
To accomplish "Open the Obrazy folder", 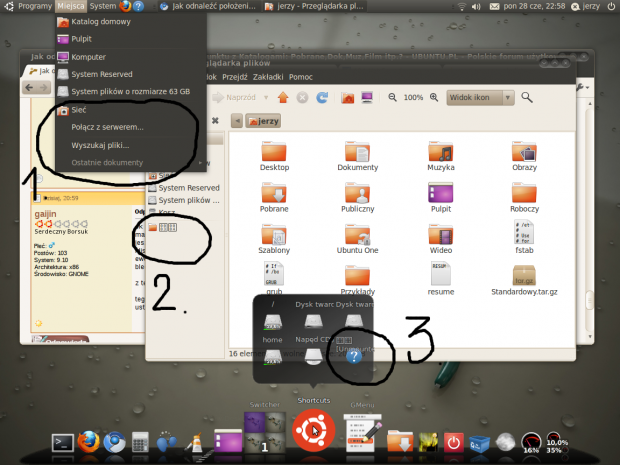I will (524, 156).
